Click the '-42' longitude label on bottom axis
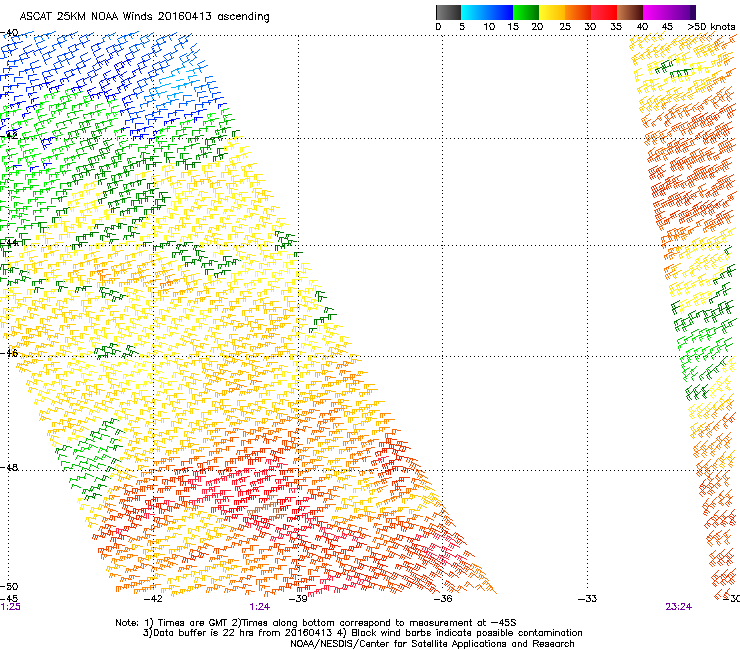Screen dimensions: 740x650 click(x=152, y=599)
